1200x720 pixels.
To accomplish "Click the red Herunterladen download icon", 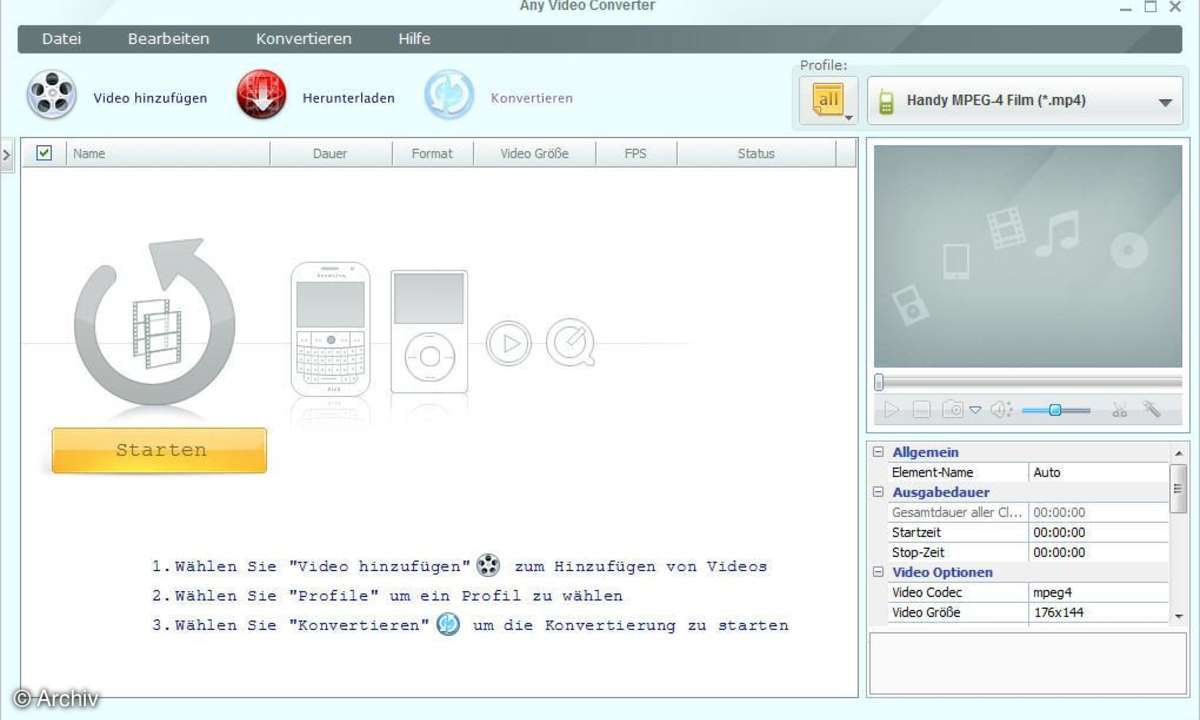I will coord(262,96).
